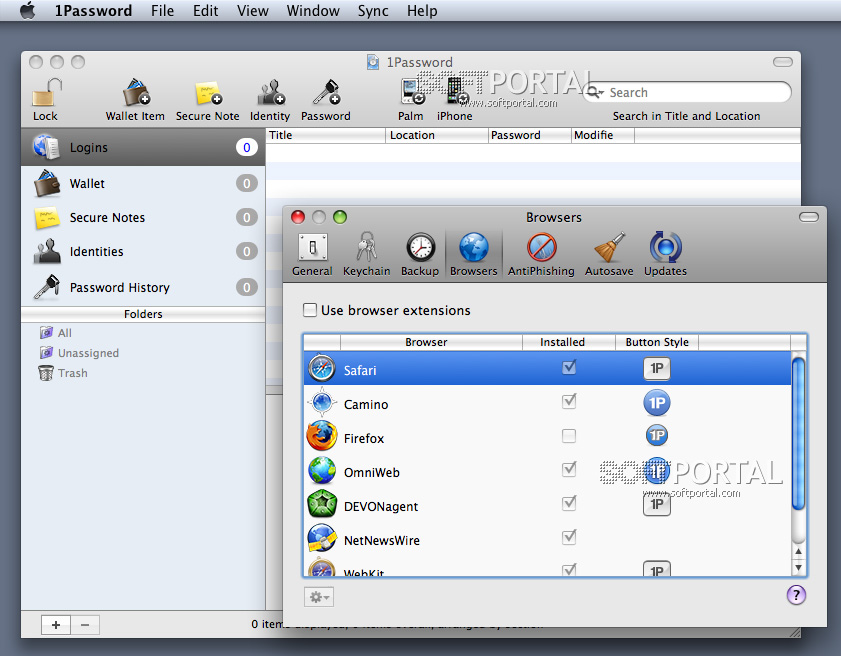The image size is (841, 656).
Task: Click the browser list scroll down arrow
Action: 799,567
